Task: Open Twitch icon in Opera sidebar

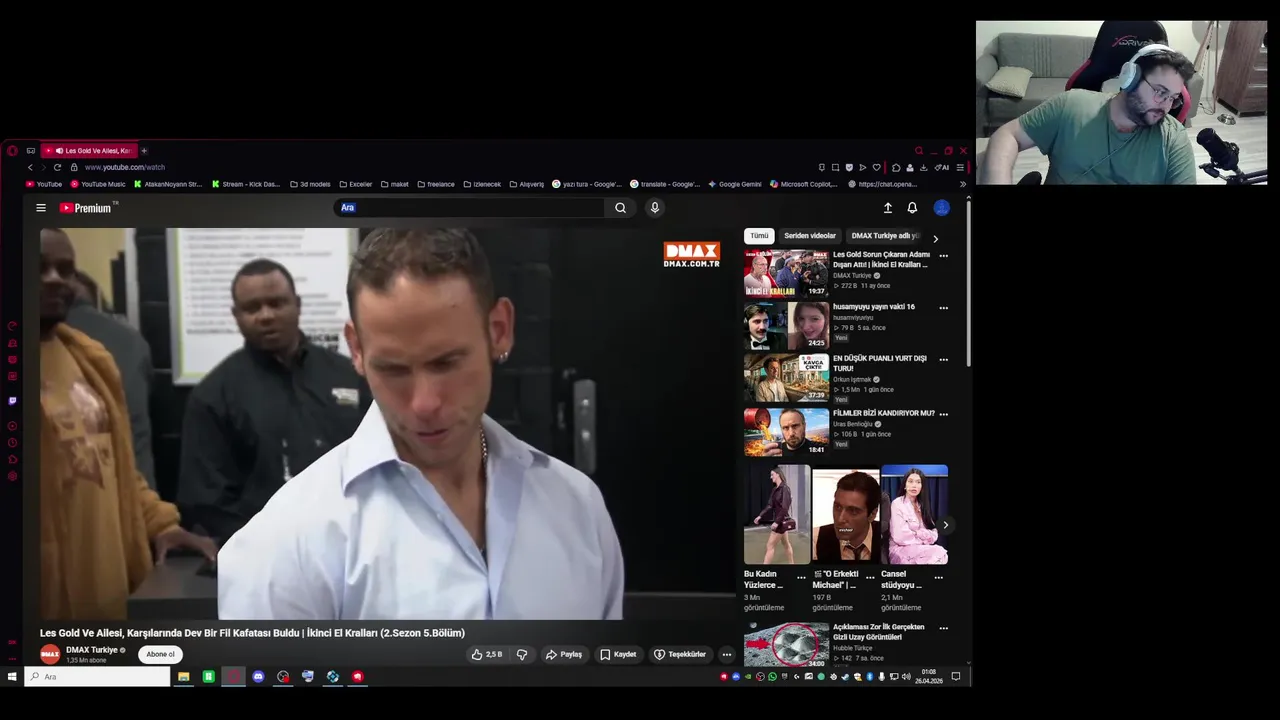Action: pos(12,400)
